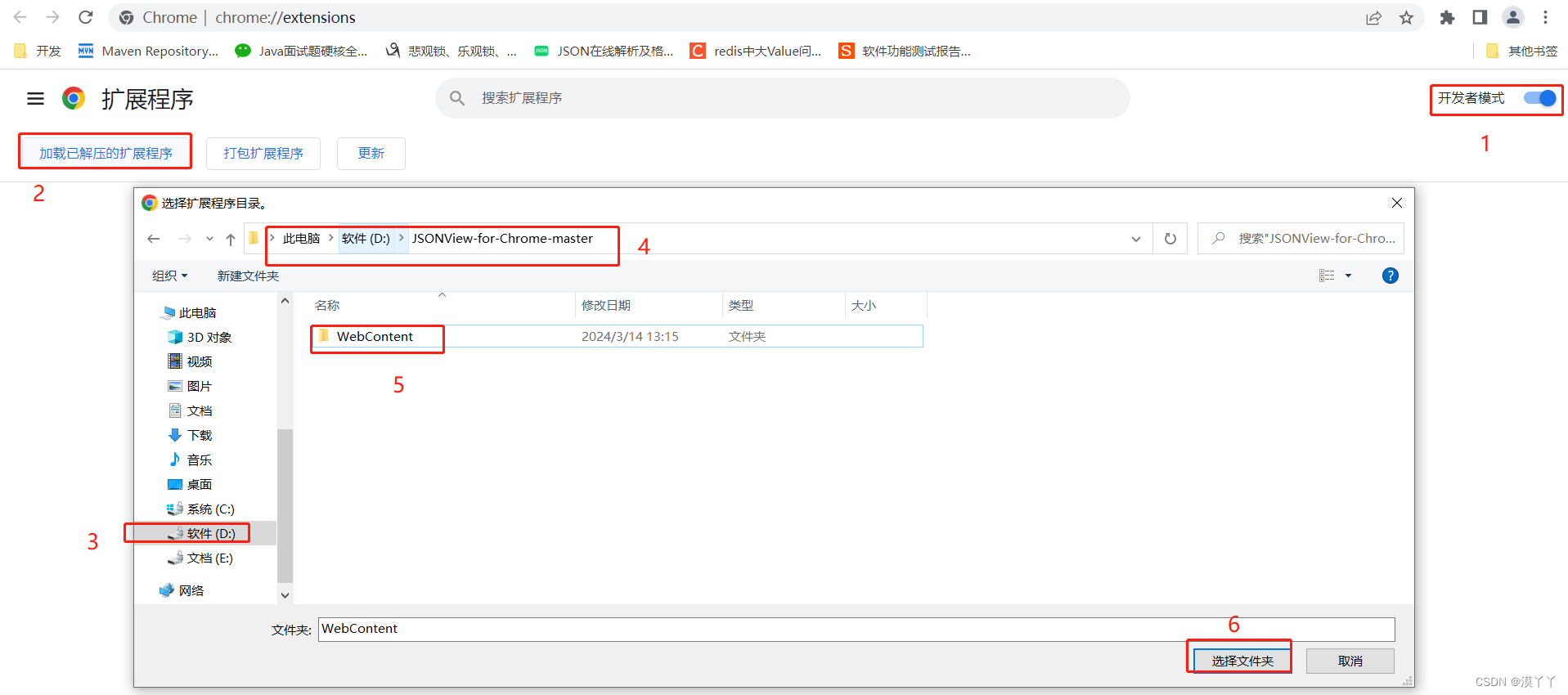Click the Extensions puzzle piece icon

(x=1447, y=18)
